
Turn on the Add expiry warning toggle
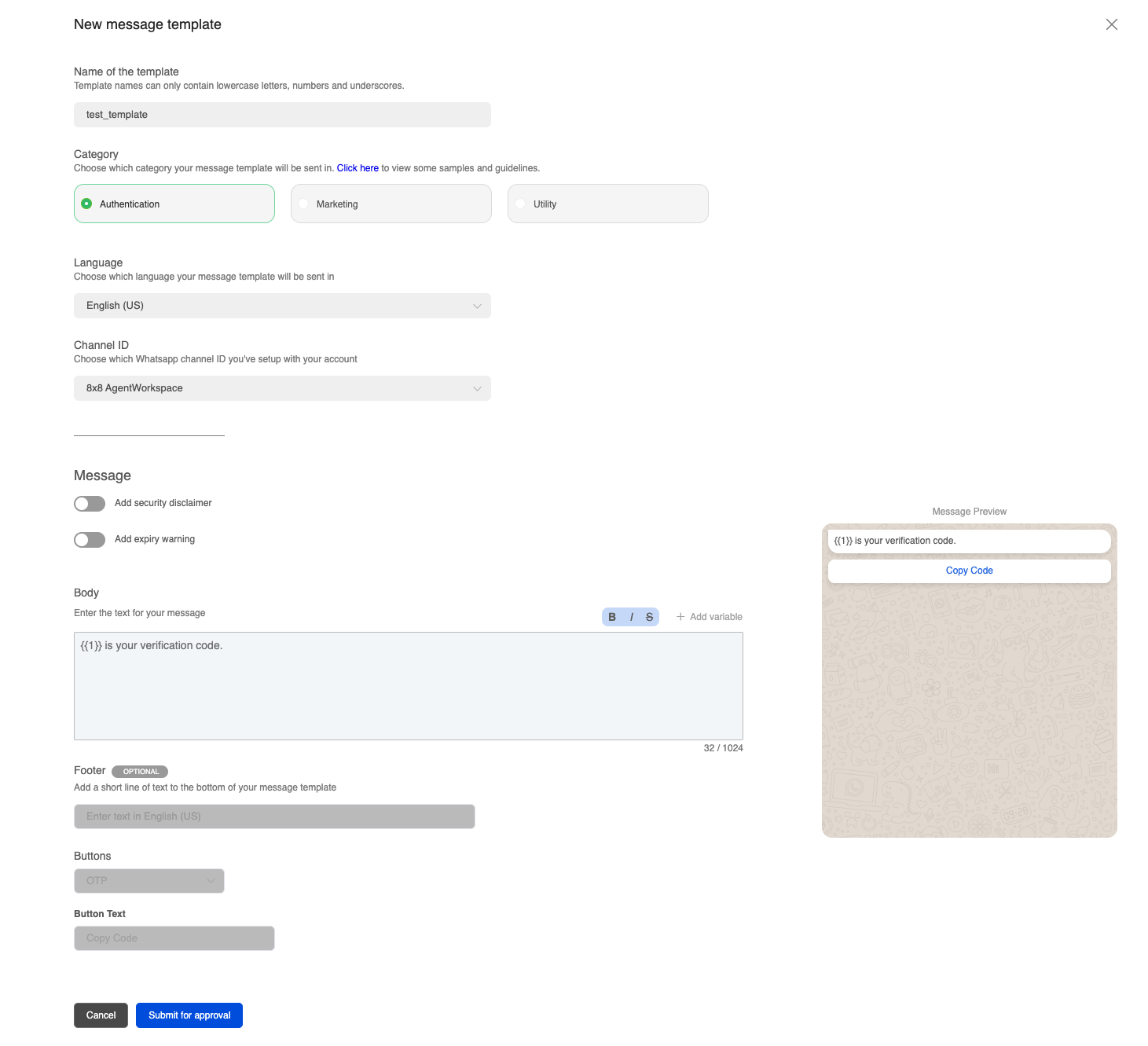tap(90, 540)
